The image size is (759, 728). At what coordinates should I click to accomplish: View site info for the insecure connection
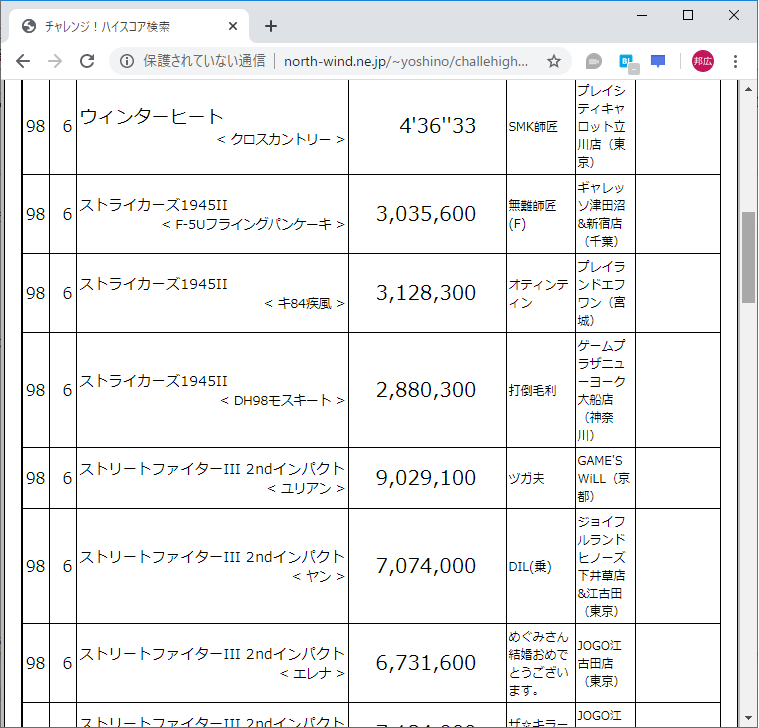point(127,61)
